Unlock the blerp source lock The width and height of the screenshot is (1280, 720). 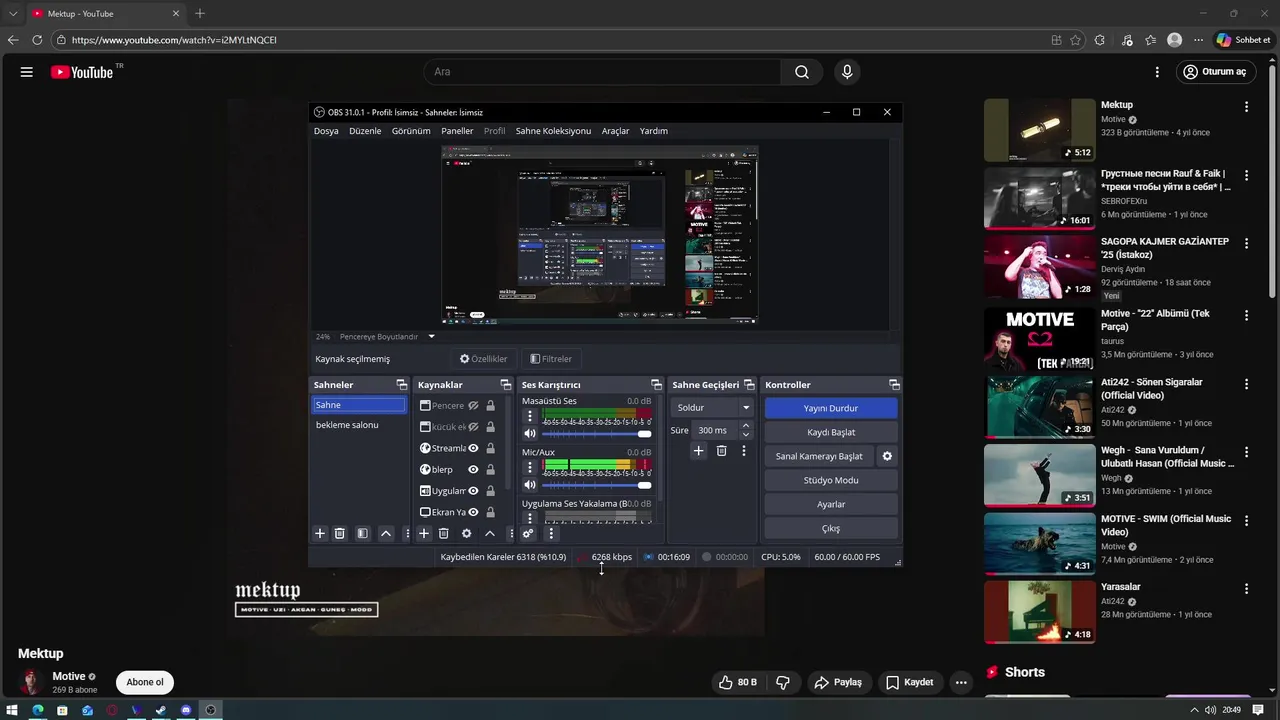pyautogui.click(x=491, y=469)
